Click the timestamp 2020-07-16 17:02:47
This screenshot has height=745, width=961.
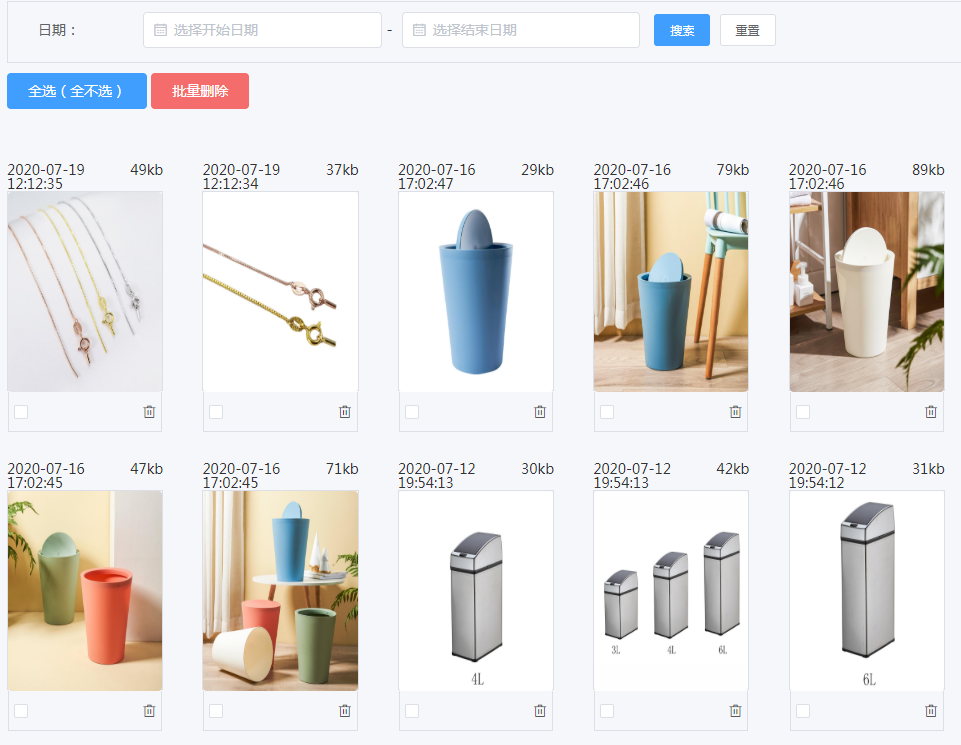click(x=437, y=176)
